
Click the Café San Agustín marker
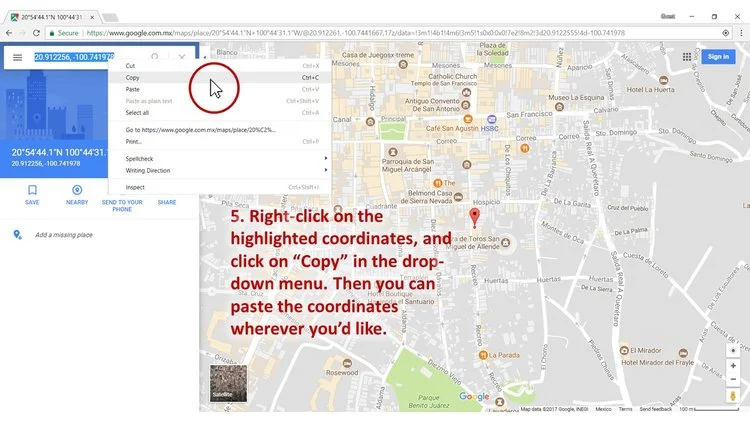468,119
